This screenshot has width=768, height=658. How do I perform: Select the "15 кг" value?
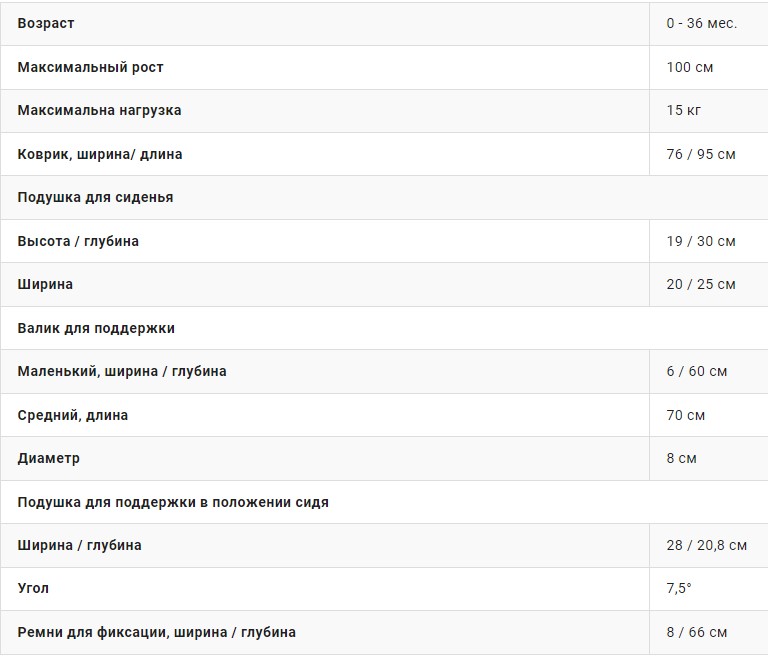click(683, 110)
